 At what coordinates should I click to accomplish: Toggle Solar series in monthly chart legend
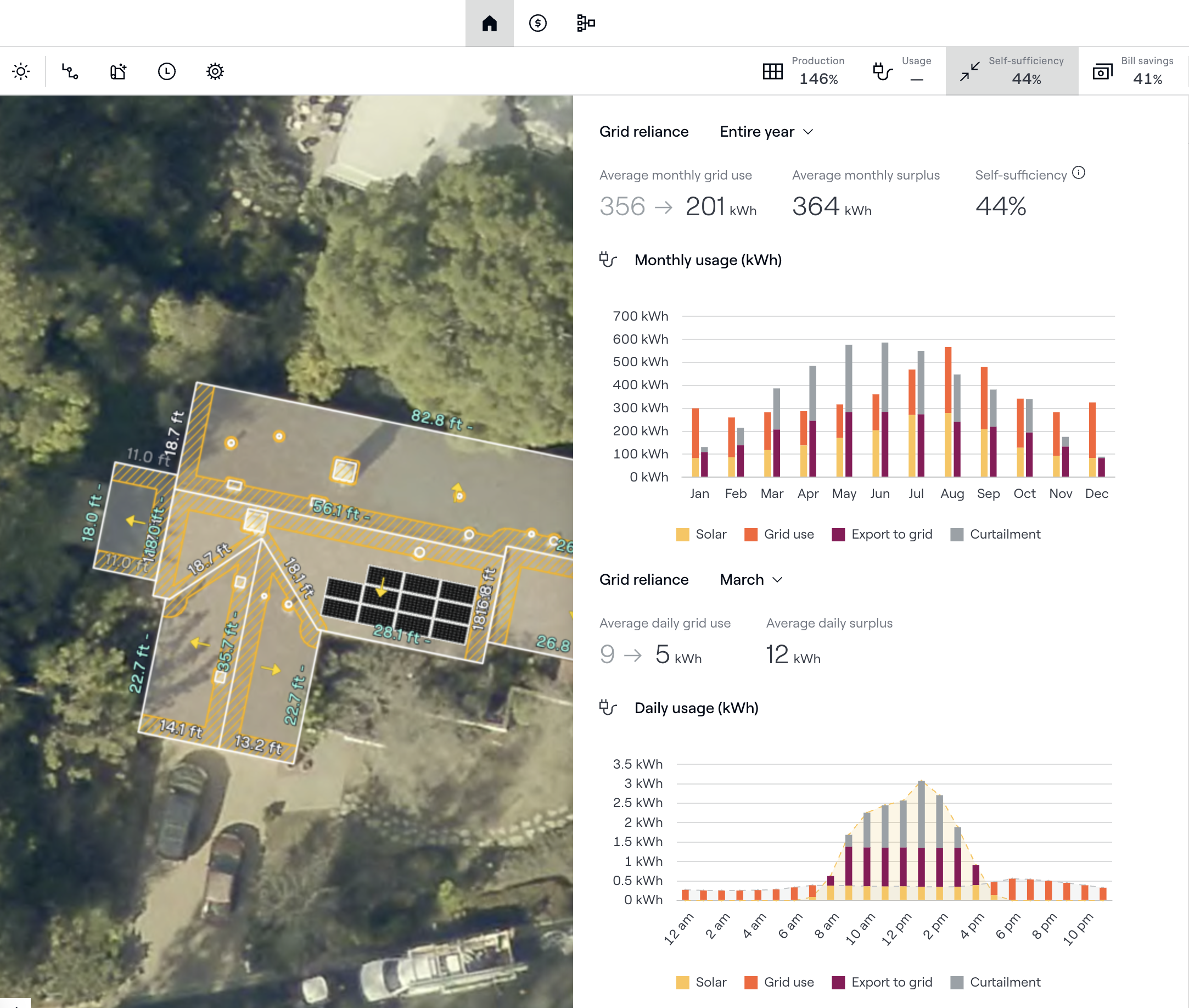pyautogui.click(x=701, y=534)
